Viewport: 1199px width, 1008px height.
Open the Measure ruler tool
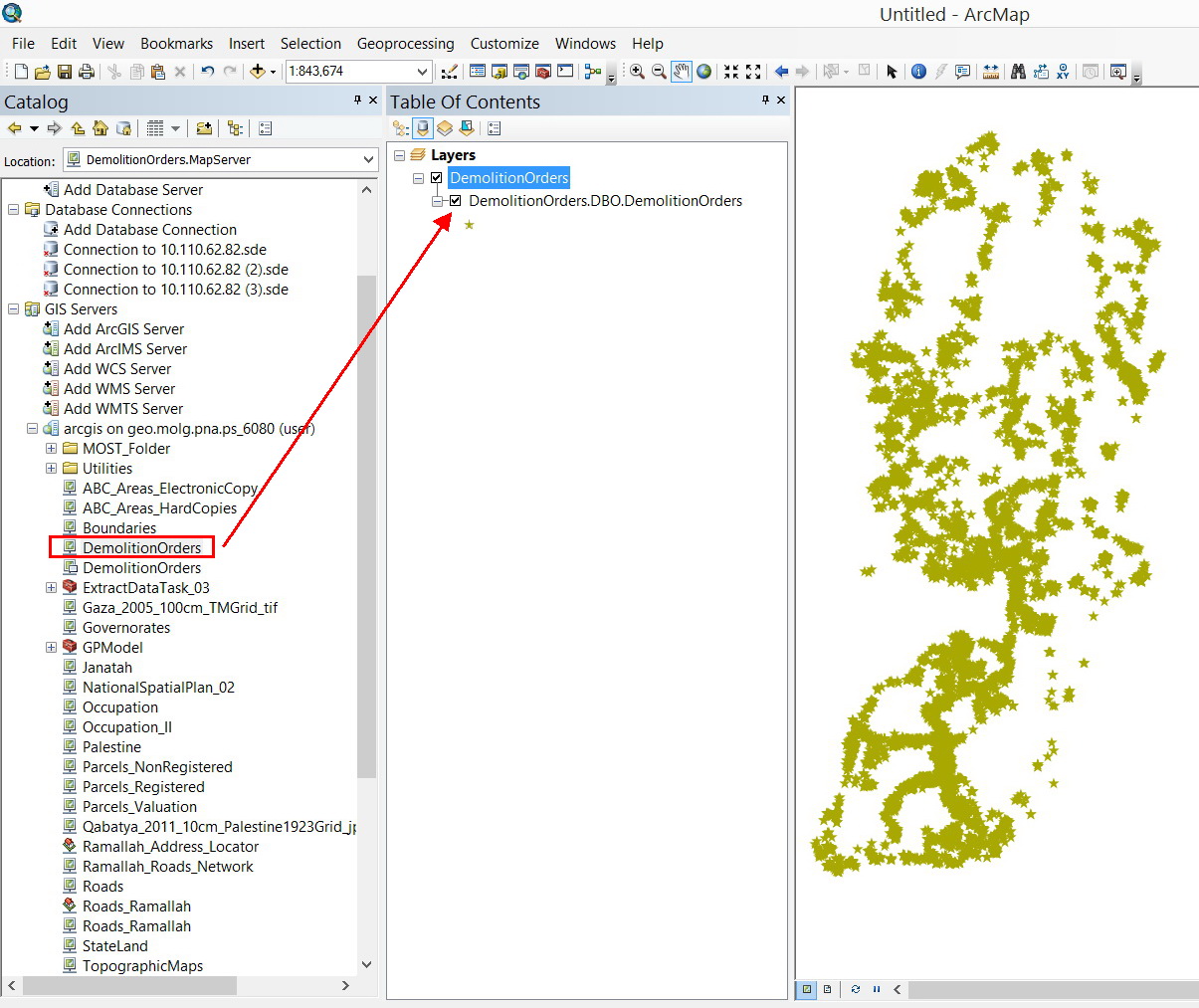(990, 72)
